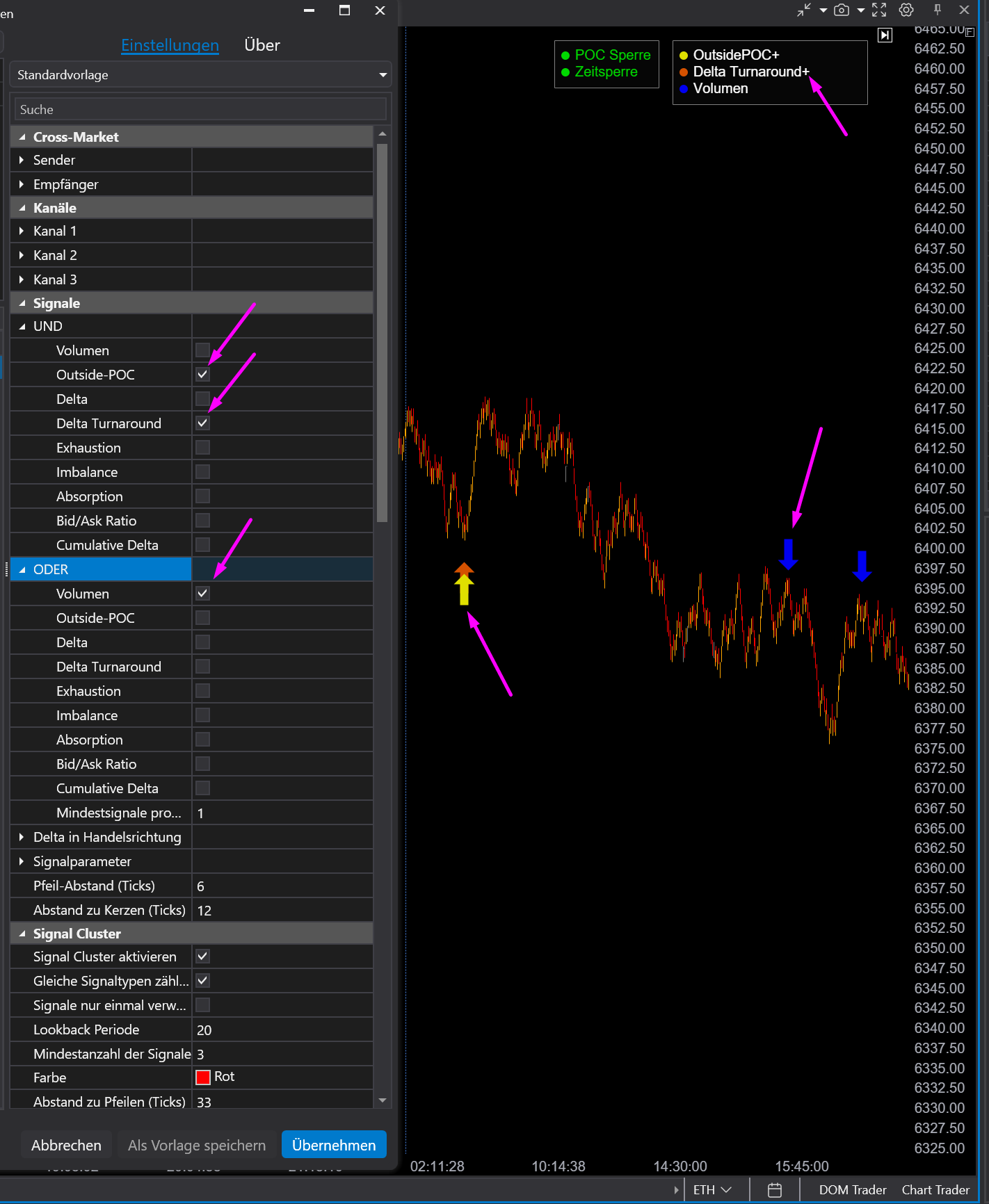The image size is (989, 1204).
Task: Enable Signale nur einmal verwenden checkbox
Action: pos(202,1004)
